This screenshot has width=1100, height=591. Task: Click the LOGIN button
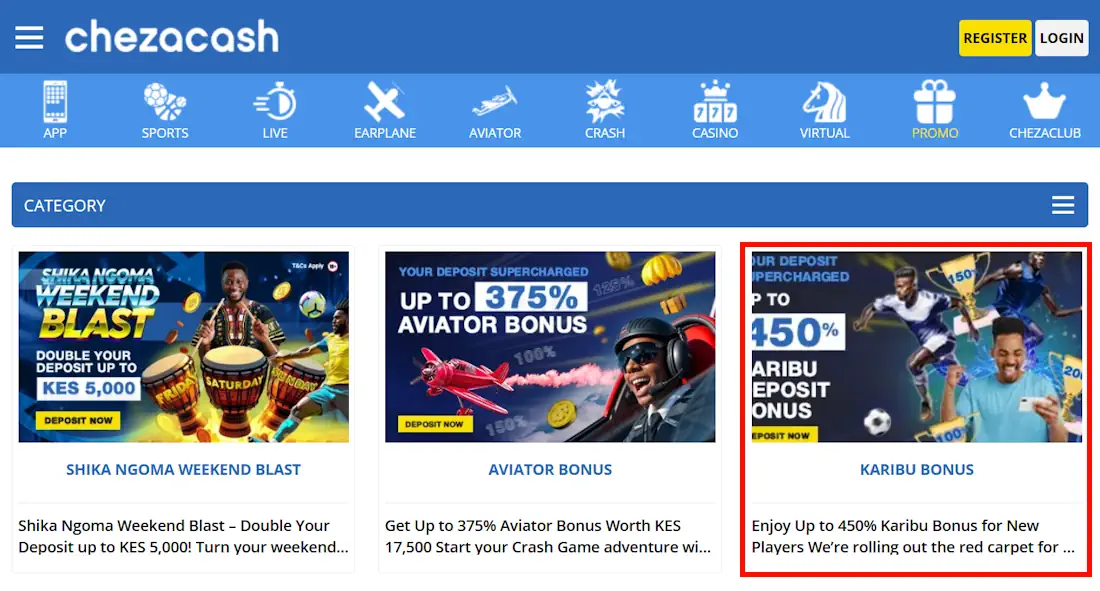[1061, 38]
